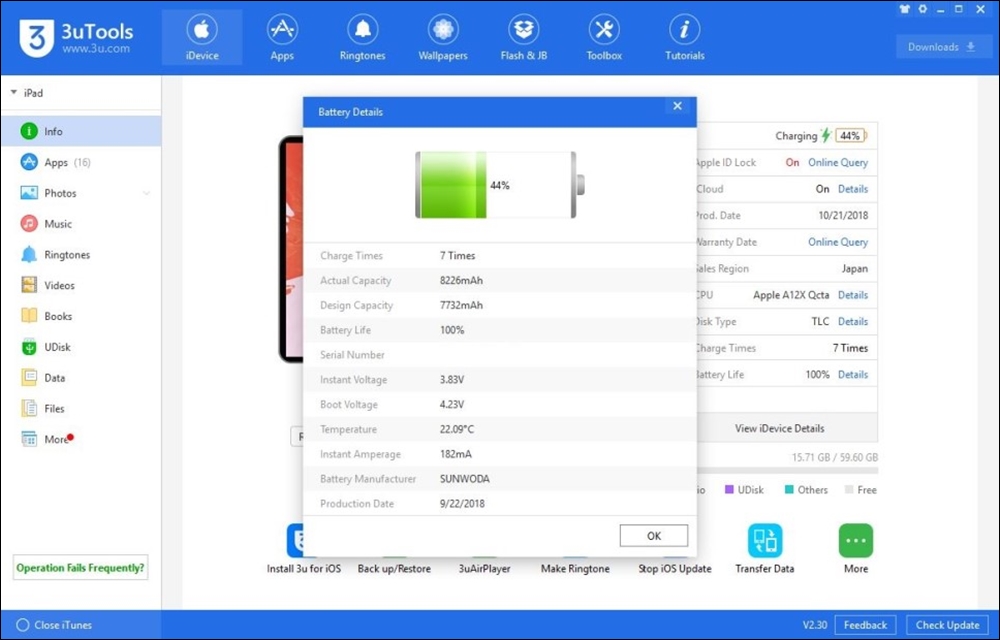Open Disk Type Details link
Viewport: 1000px width, 640px height.
[853, 322]
